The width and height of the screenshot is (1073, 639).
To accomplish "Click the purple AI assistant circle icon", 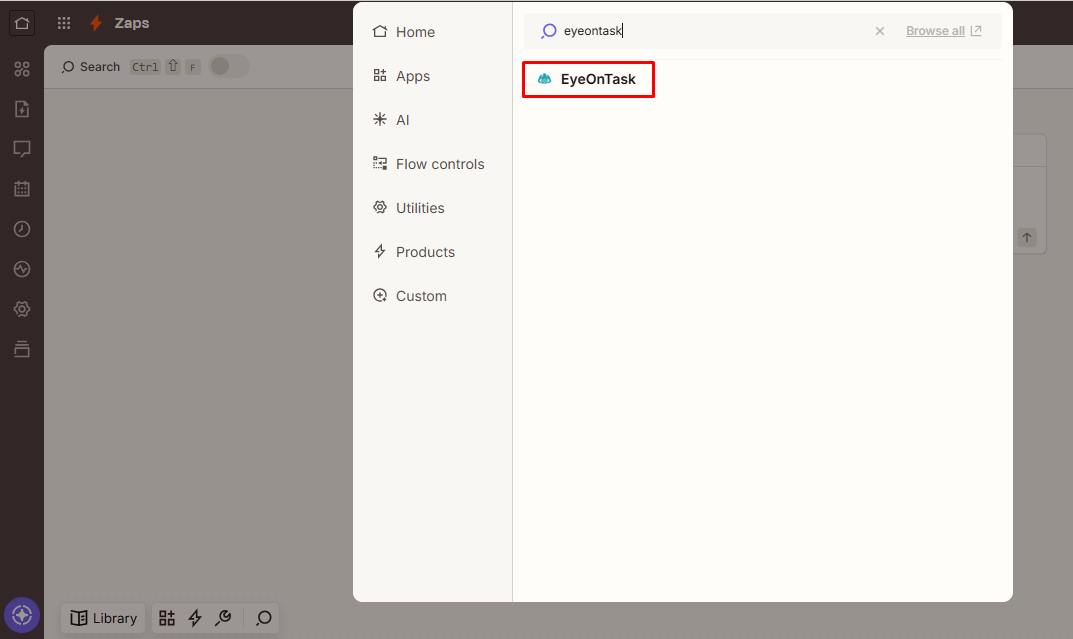I will [x=22, y=615].
